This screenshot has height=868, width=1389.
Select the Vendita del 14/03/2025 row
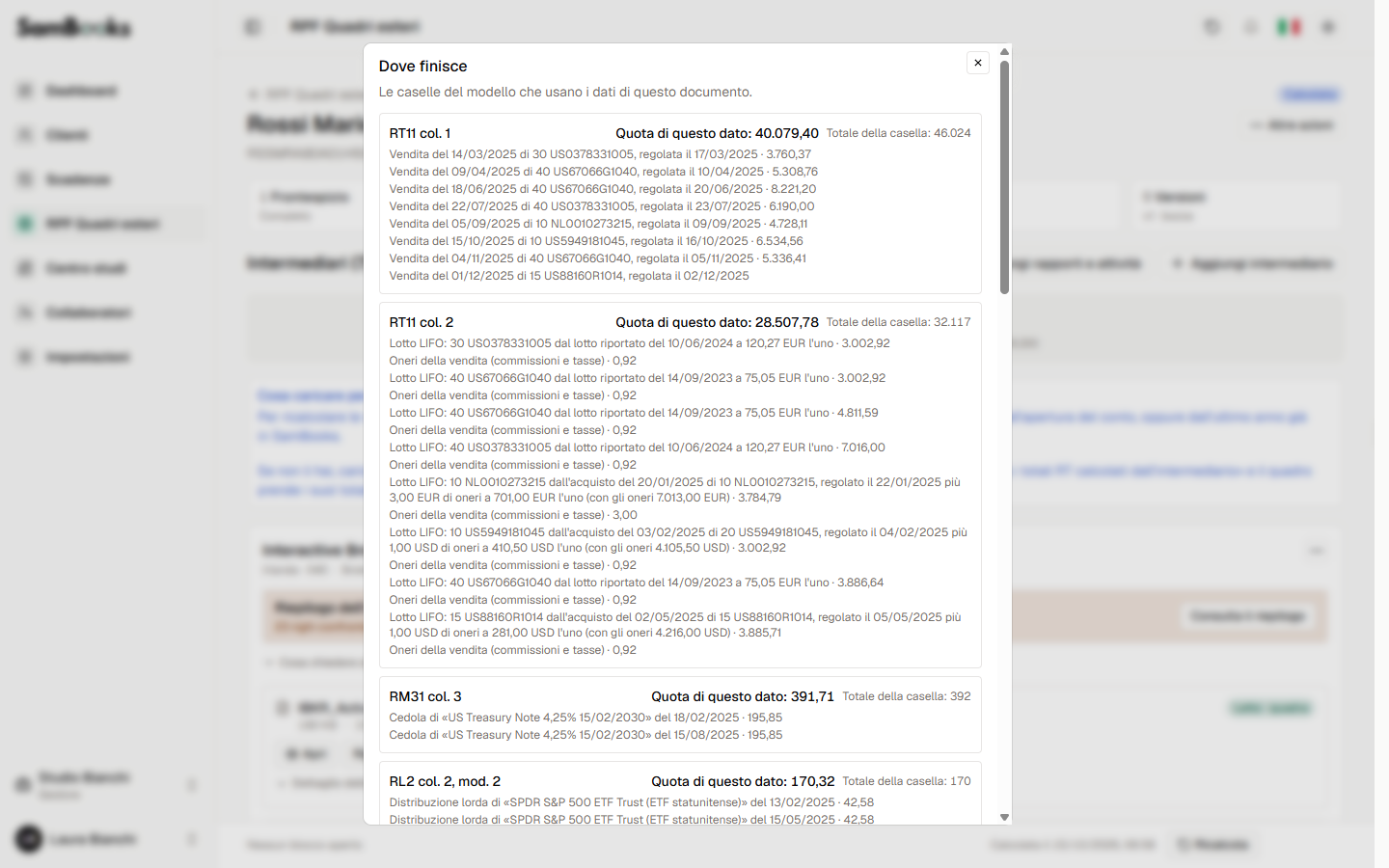[x=600, y=154]
